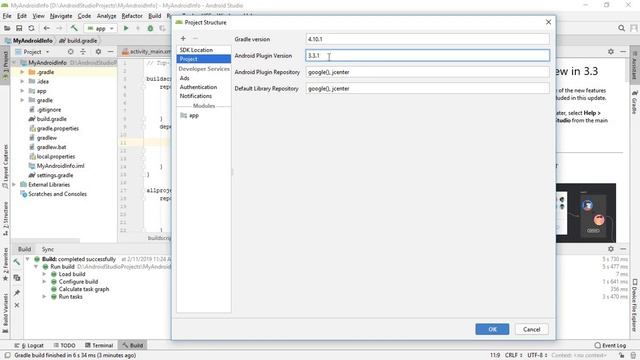Open the Logcat tool window

(x=29, y=345)
